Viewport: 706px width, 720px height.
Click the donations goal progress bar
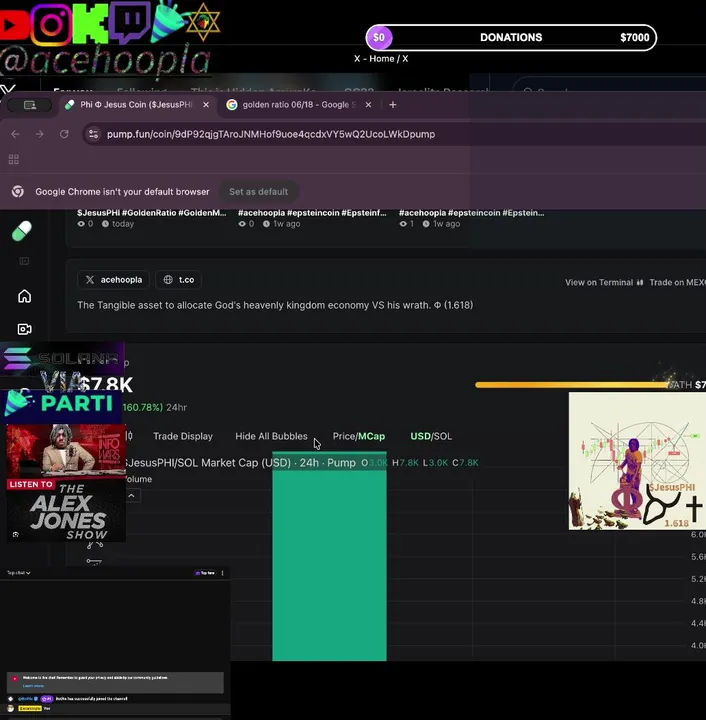(x=511, y=38)
